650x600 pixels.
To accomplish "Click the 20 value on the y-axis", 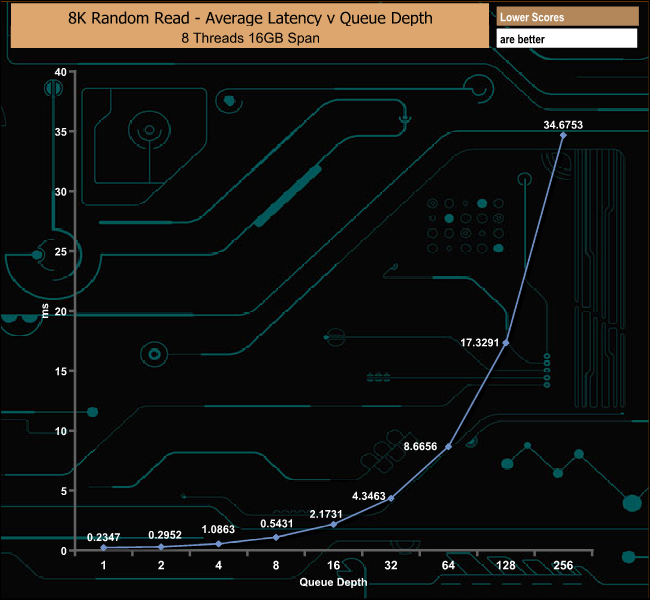I will (61, 311).
